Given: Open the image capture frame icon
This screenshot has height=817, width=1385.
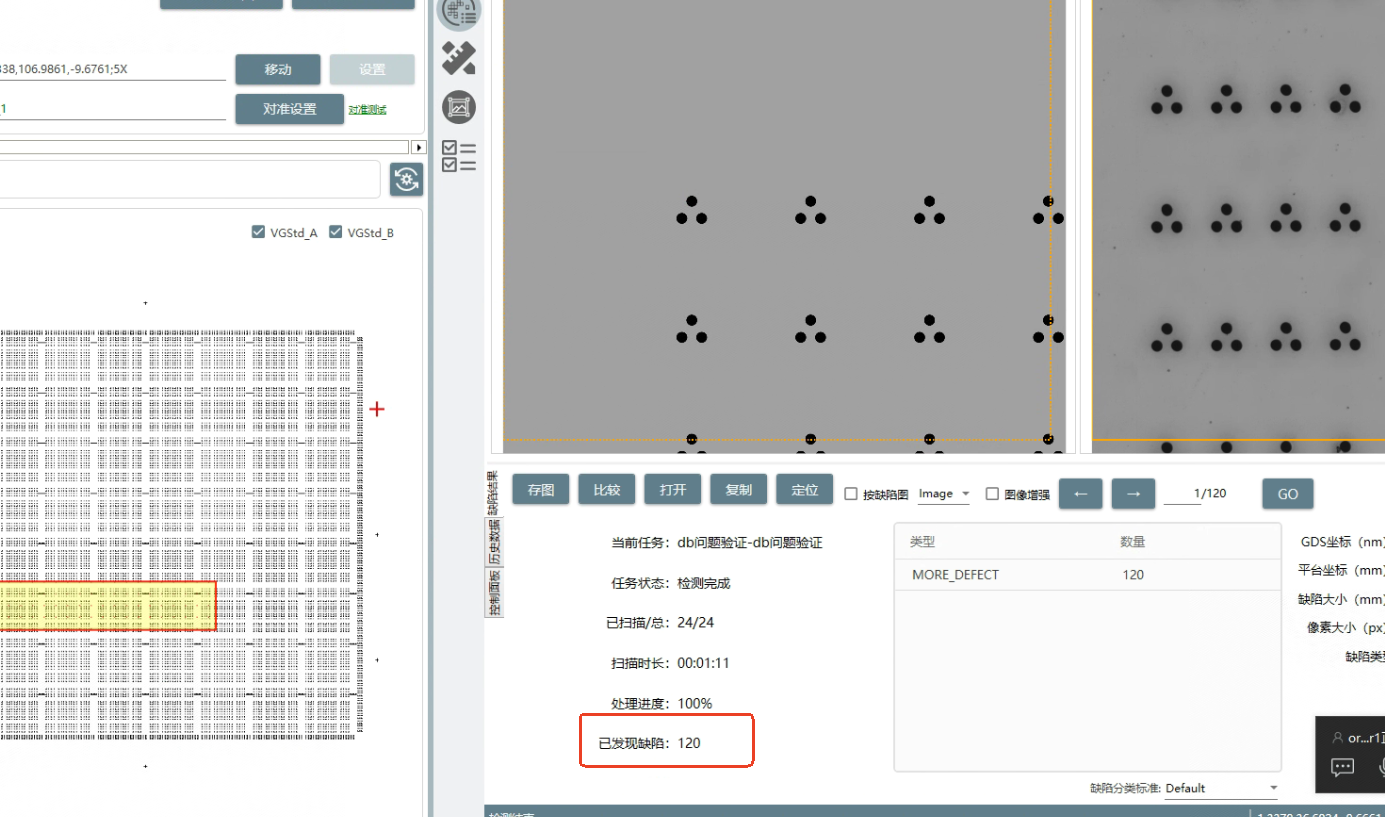Looking at the screenshot, I should [x=459, y=107].
